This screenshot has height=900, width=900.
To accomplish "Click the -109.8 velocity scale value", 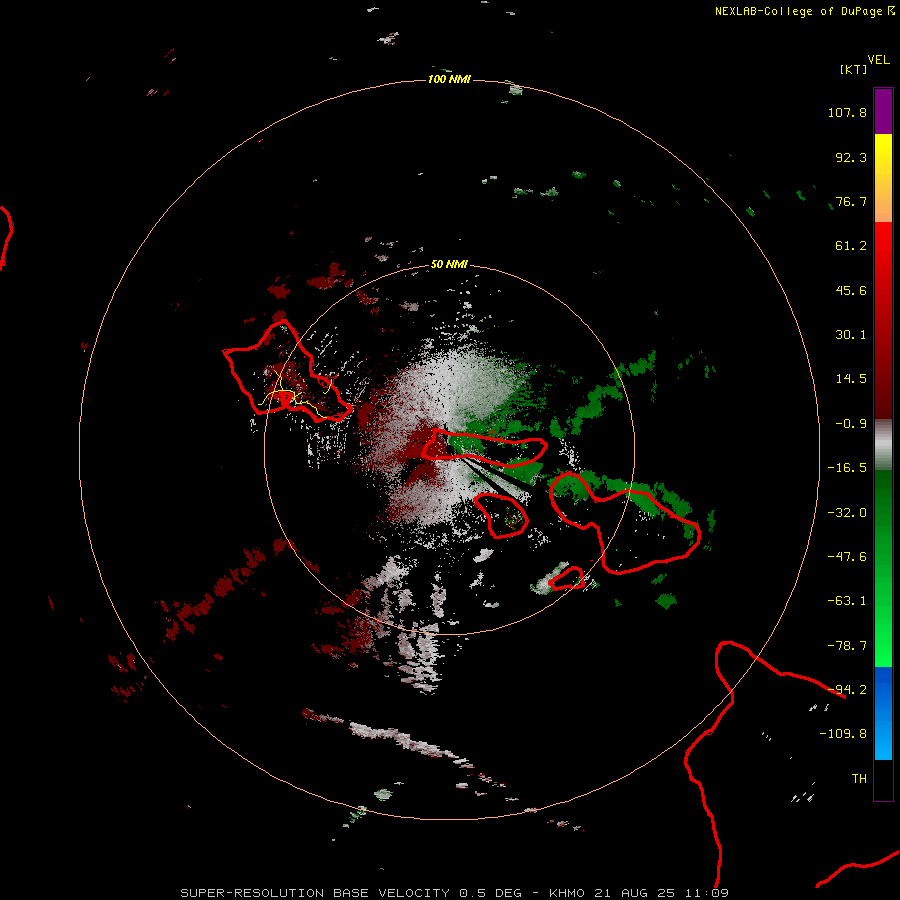I will click(843, 734).
